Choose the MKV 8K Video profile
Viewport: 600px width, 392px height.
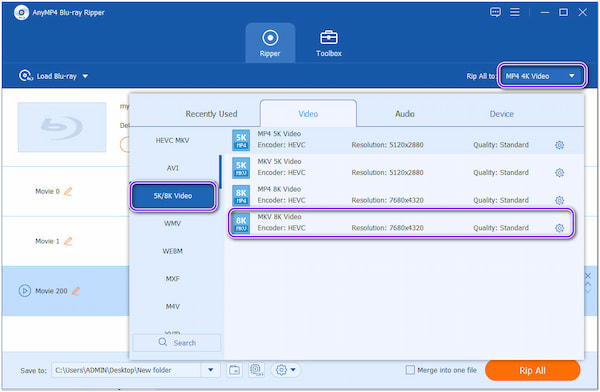pos(401,223)
